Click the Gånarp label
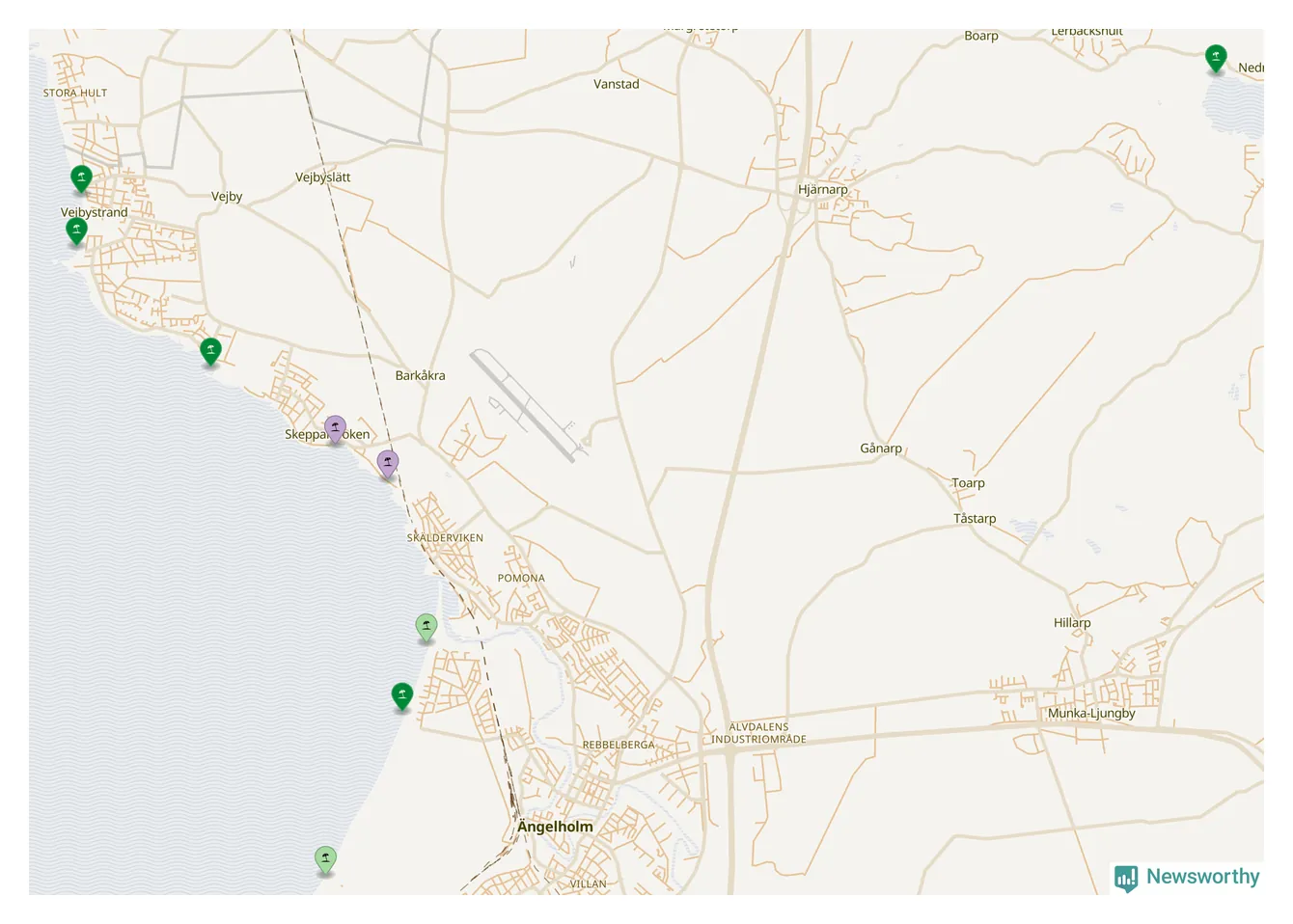1293x924 pixels. point(881,448)
